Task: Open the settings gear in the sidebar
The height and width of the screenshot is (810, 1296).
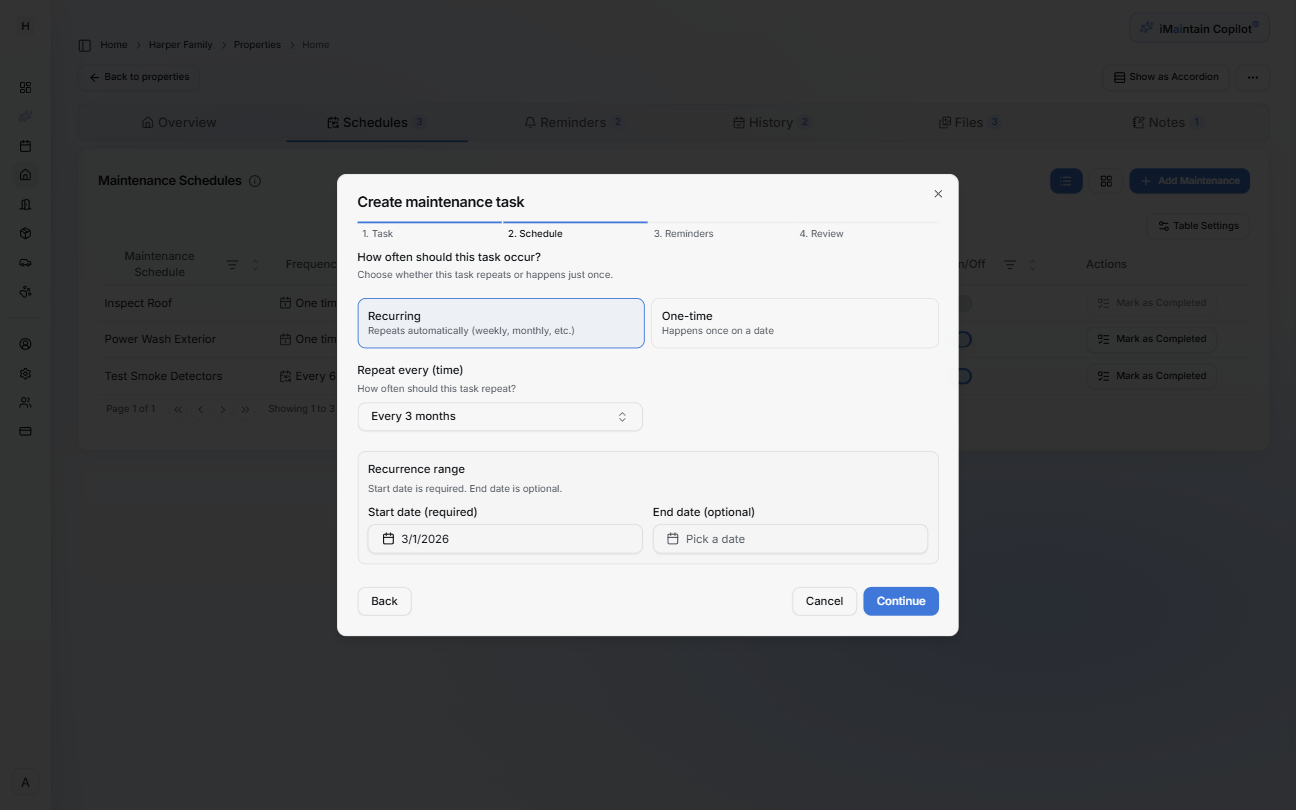Action: 25,373
